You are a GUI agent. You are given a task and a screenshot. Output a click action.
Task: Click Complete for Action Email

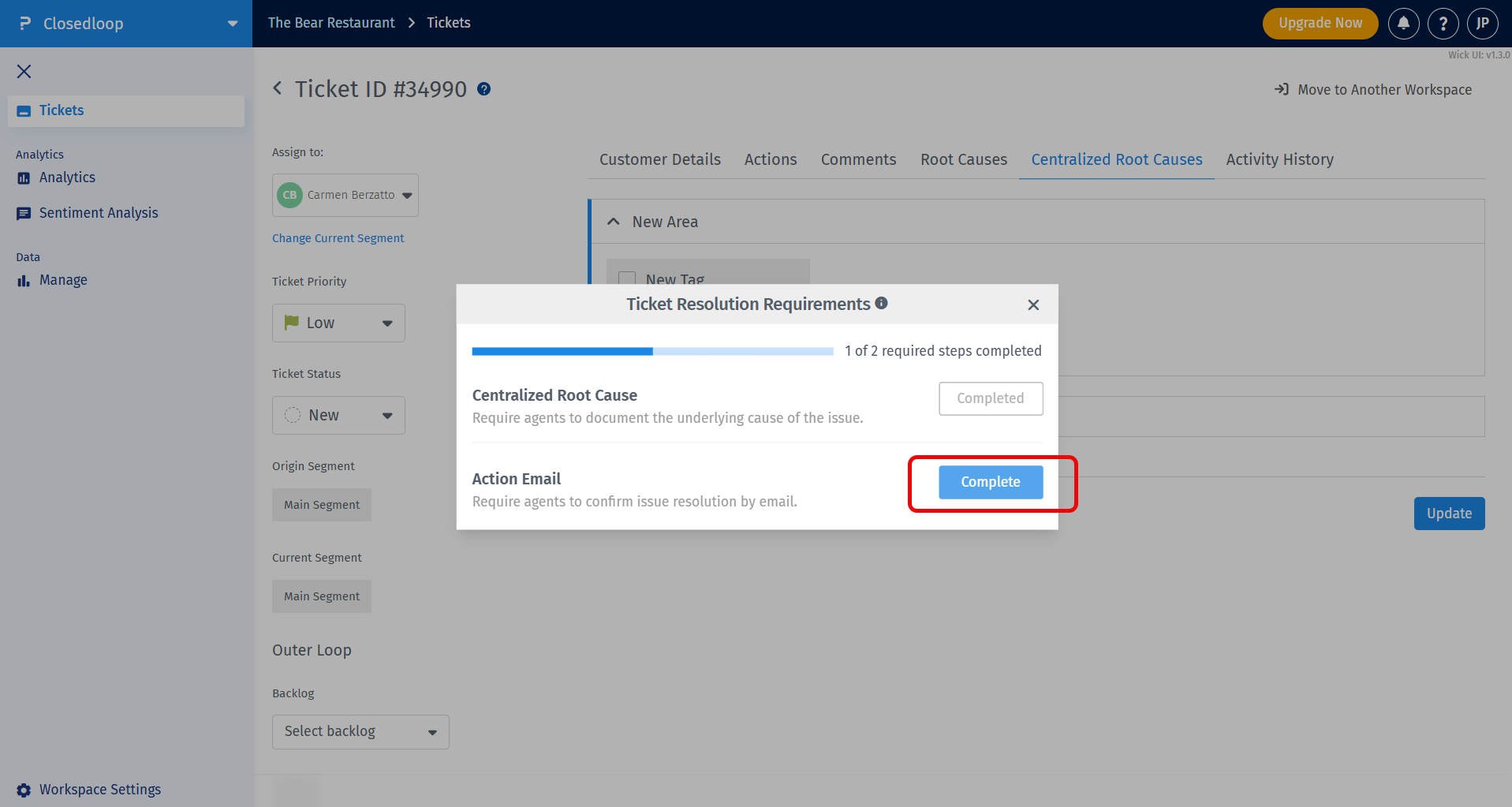coord(991,482)
